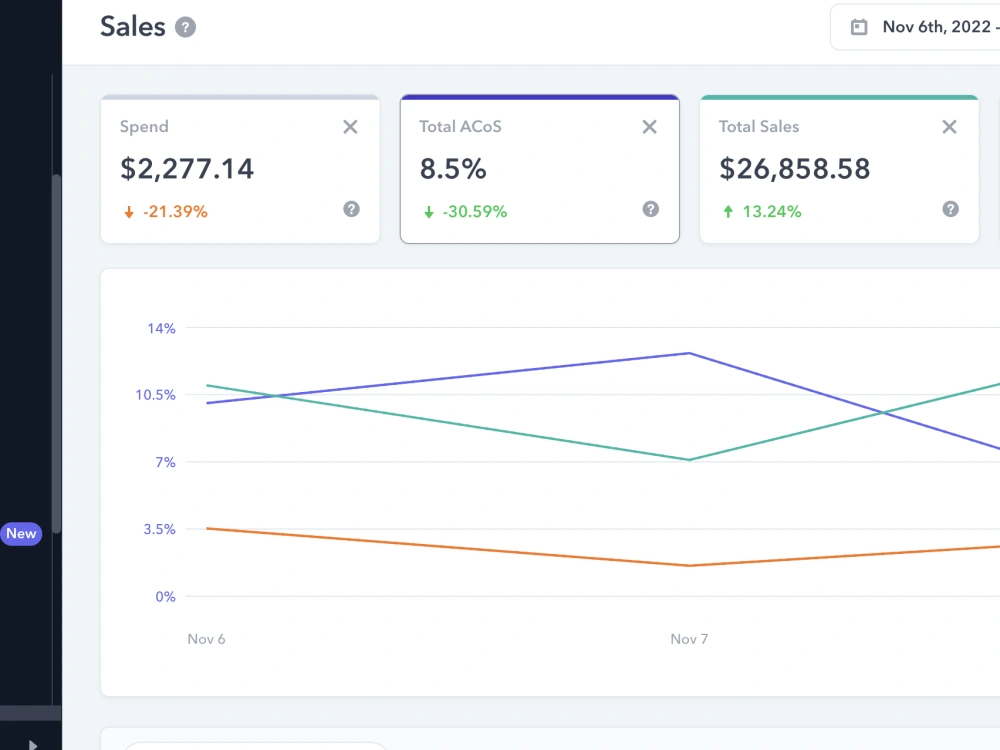This screenshot has width=1000, height=750.
Task: Expand the sidebar with the arrow icon
Action: click(33, 744)
